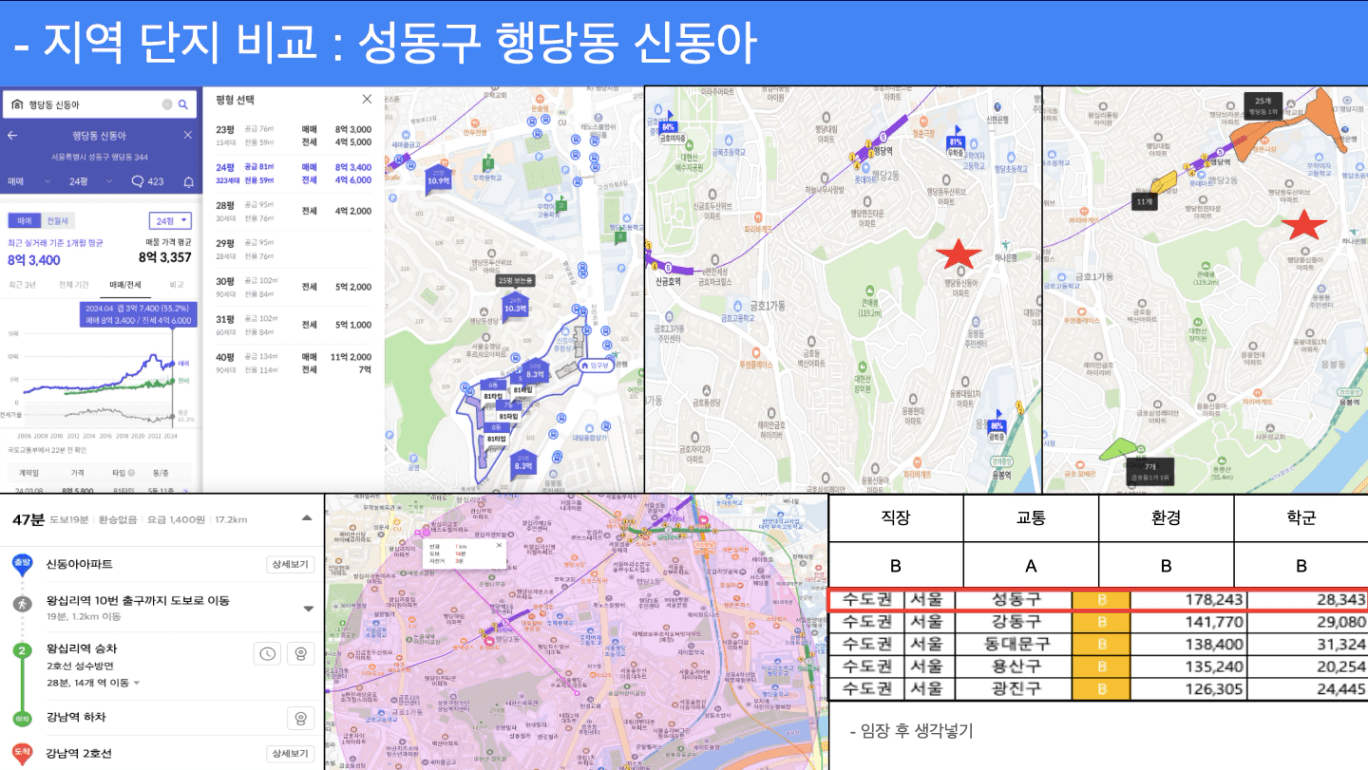Click the blue 출발 pin icon
The width and height of the screenshot is (1368, 770).
click(x=21, y=563)
